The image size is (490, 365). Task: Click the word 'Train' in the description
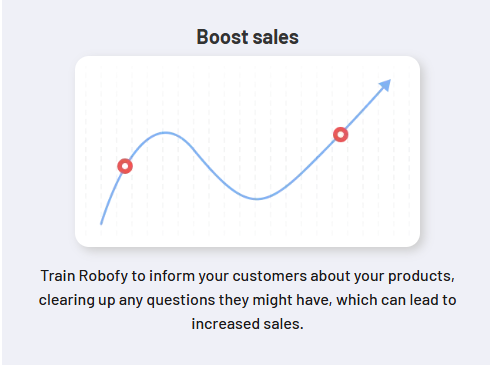58,276
